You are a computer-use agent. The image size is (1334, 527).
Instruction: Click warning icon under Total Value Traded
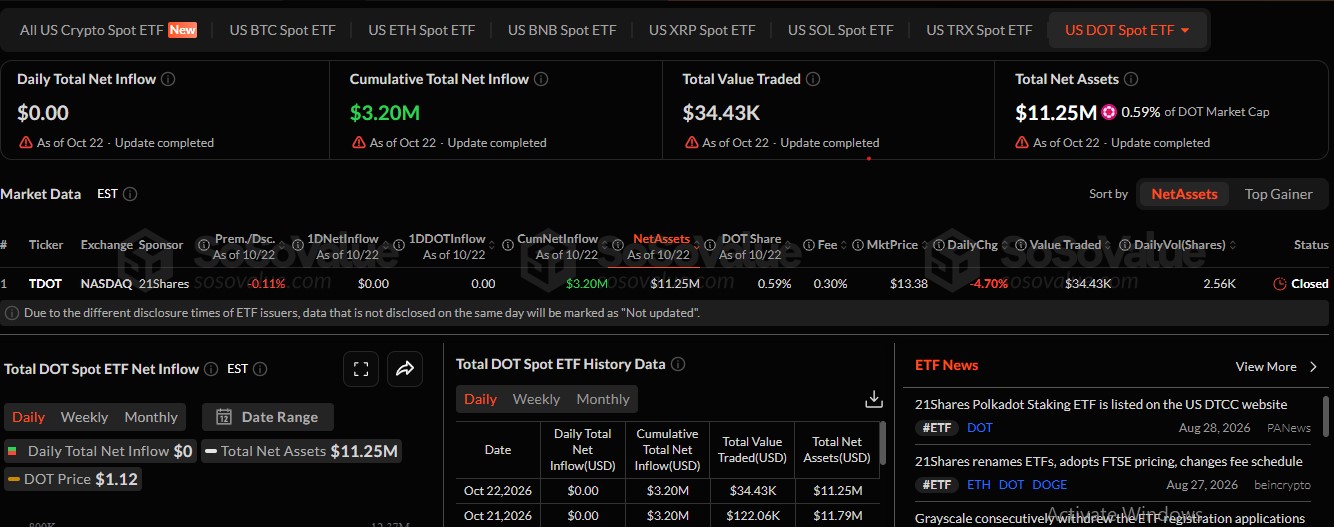(691, 142)
